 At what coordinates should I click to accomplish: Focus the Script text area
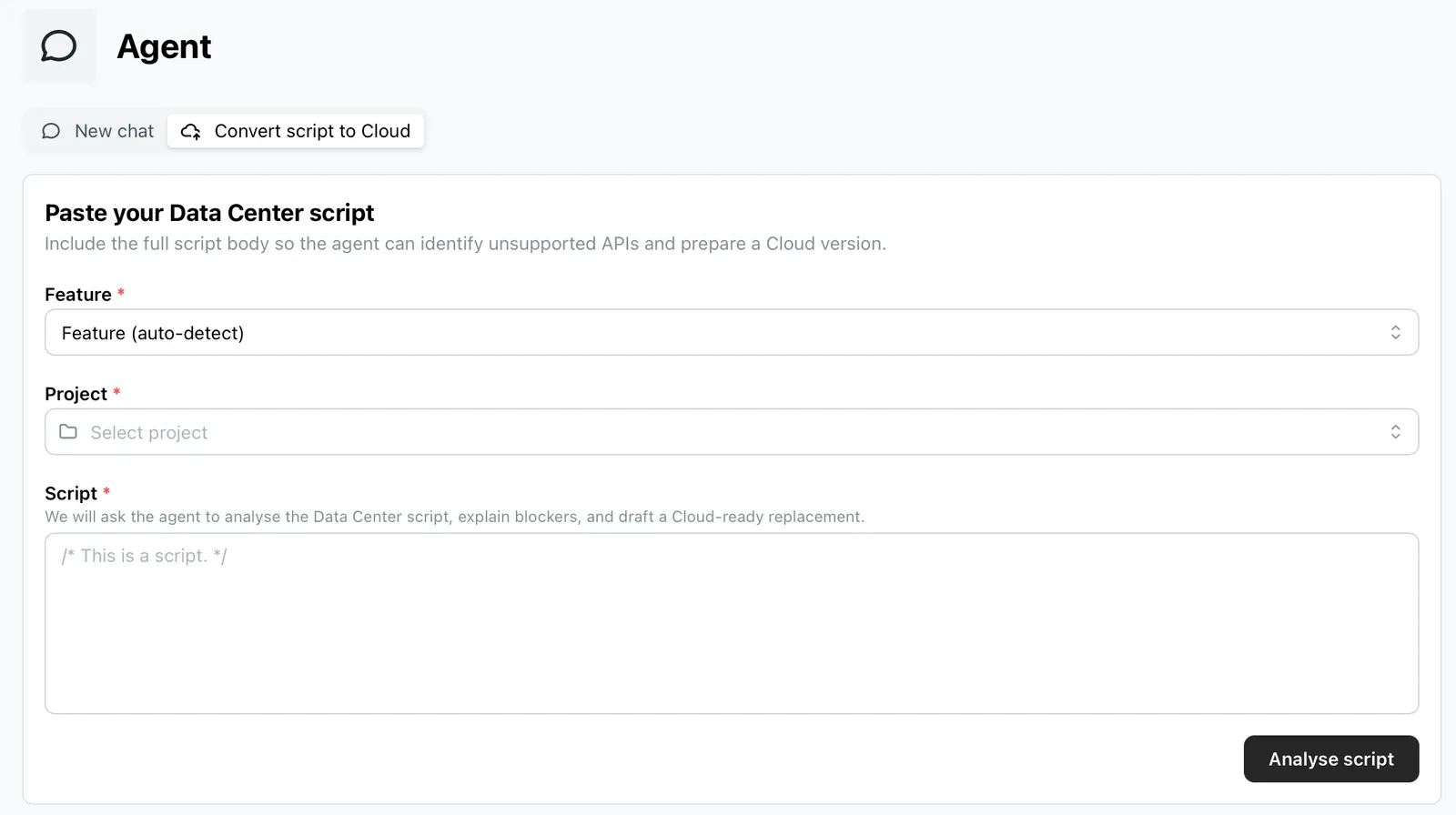click(x=732, y=623)
